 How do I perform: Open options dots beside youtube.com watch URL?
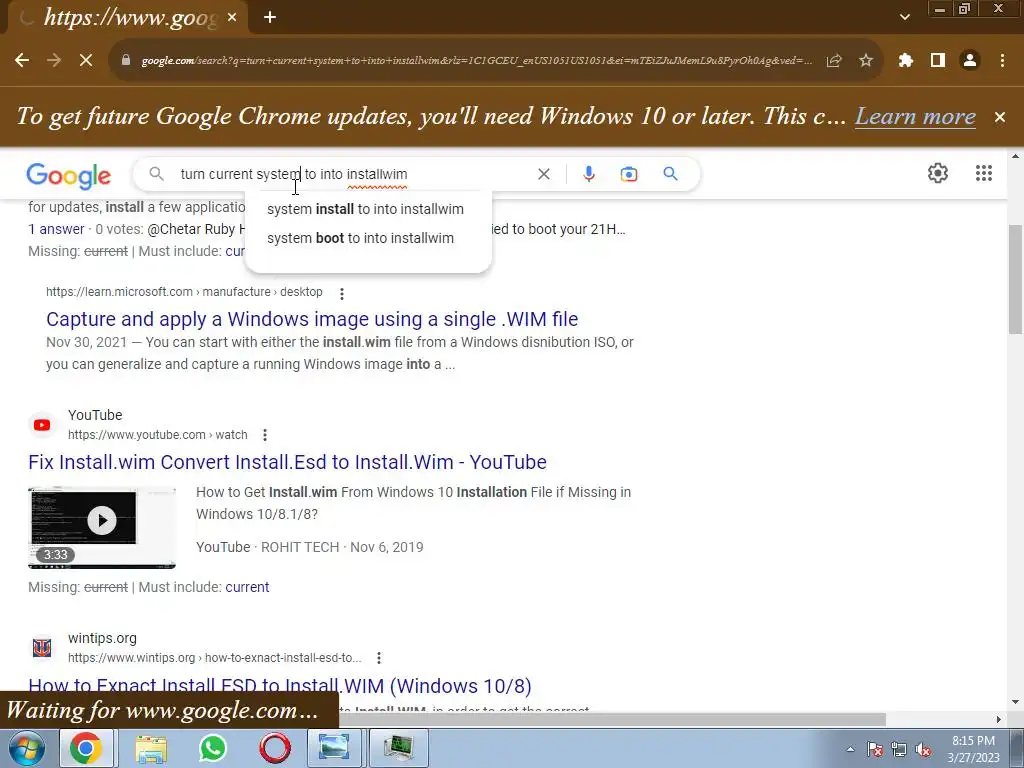tap(264, 435)
